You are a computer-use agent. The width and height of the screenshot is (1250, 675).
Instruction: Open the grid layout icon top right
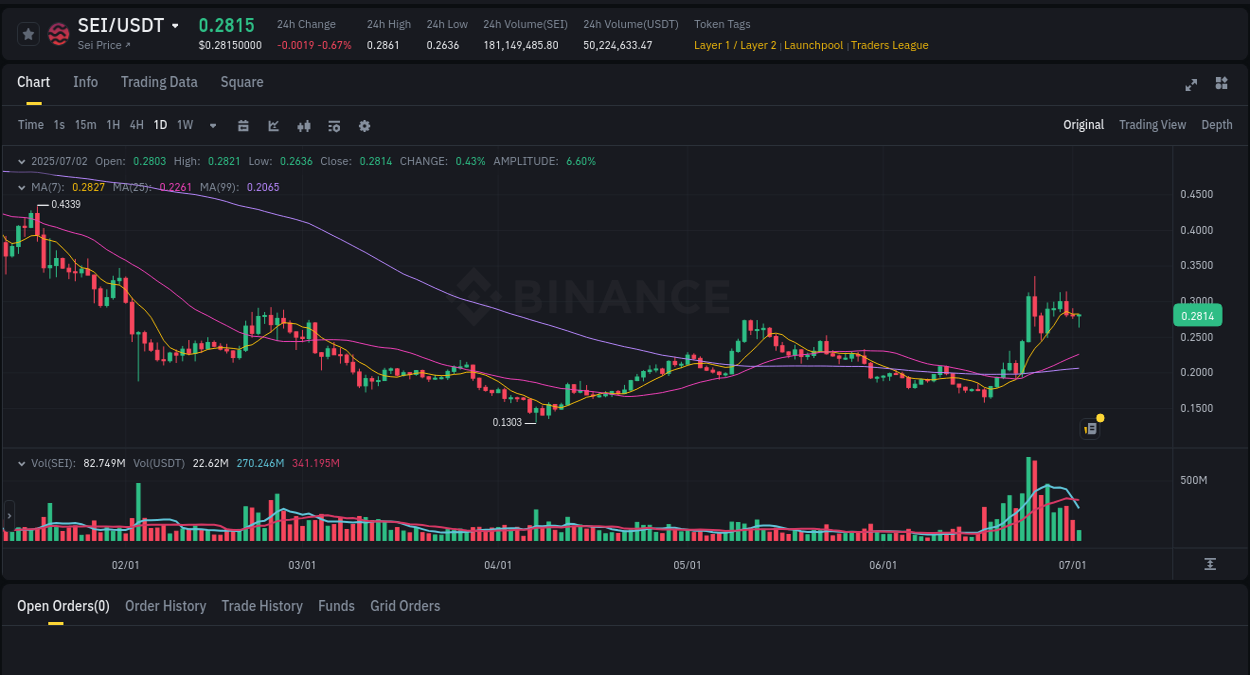(x=1221, y=85)
